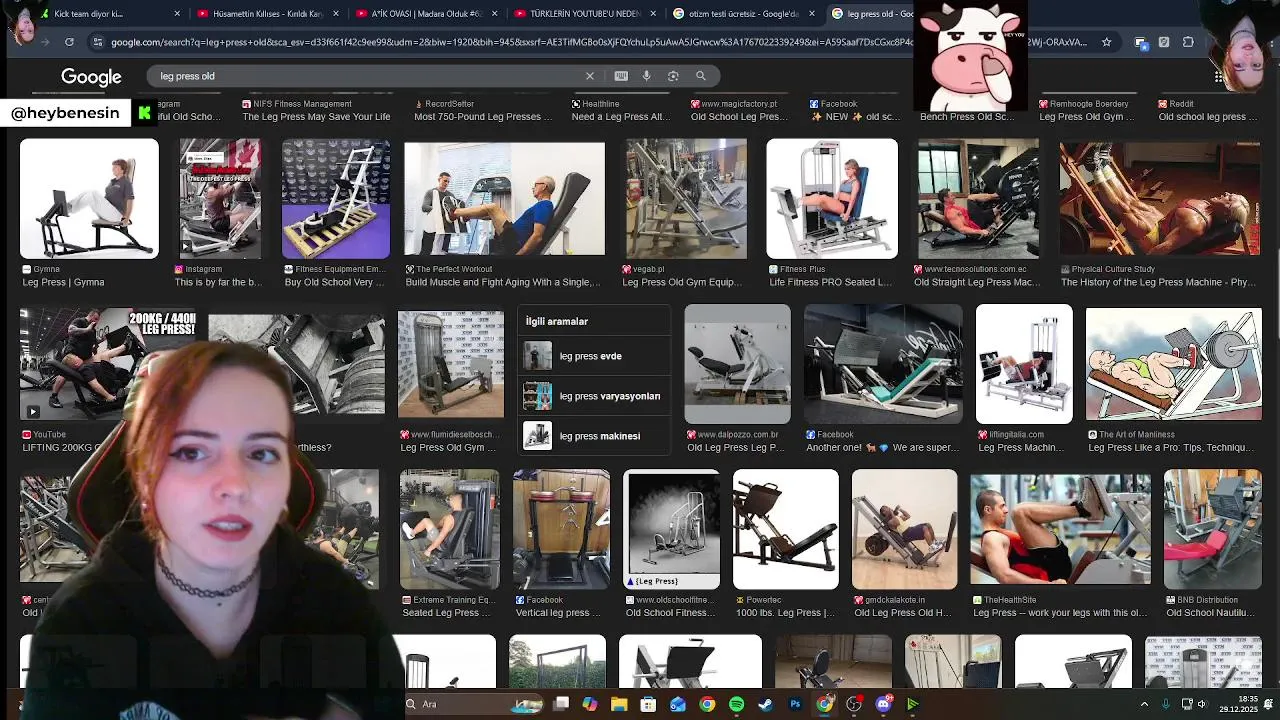Open Spotify from the taskbar
The height and width of the screenshot is (720, 1280).
(x=736, y=704)
